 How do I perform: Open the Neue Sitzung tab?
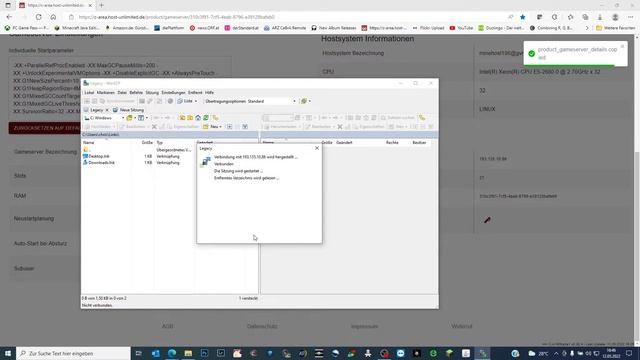129,110
